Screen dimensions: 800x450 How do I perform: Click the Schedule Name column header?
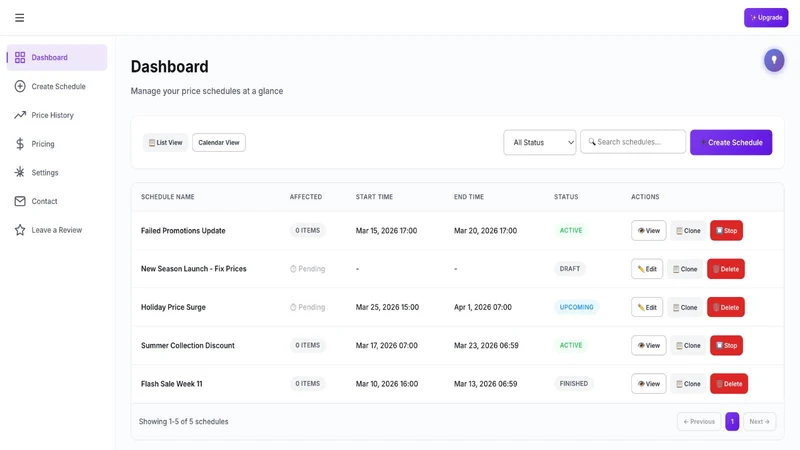(168, 196)
